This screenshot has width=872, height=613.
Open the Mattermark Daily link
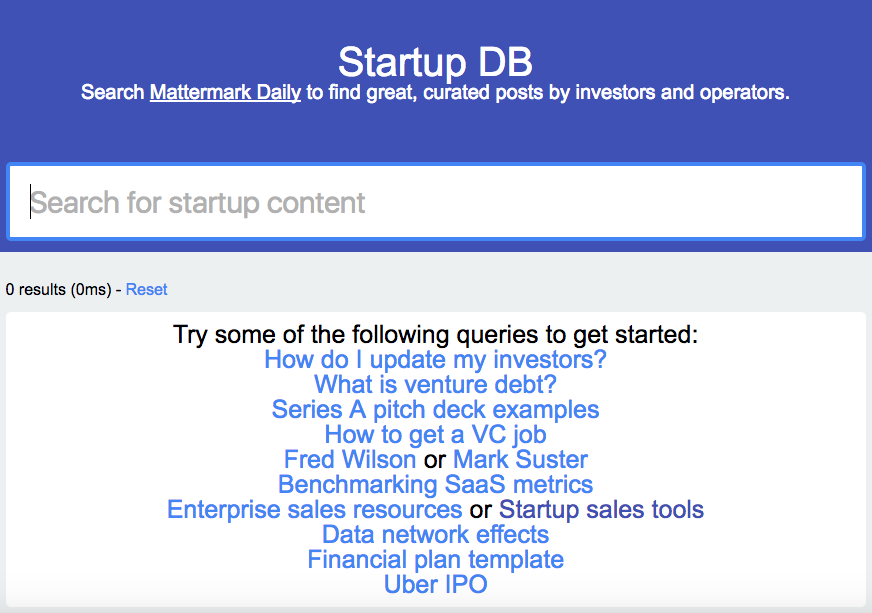pyautogui.click(x=225, y=93)
